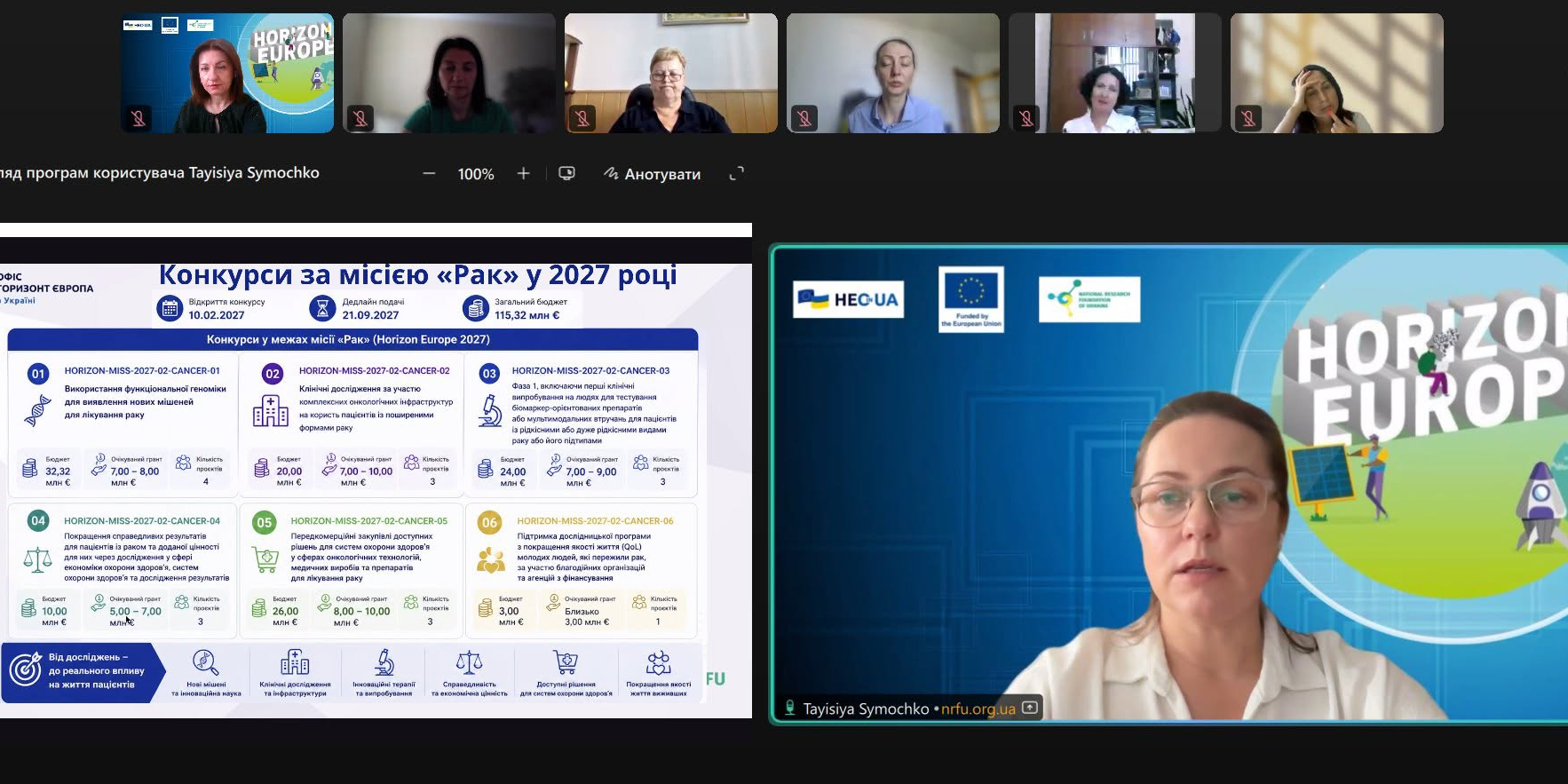Select thumbnail of participant in light blue shirt
Image resolution: width=1568 pixels, height=784 pixels.
click(893, 73)
